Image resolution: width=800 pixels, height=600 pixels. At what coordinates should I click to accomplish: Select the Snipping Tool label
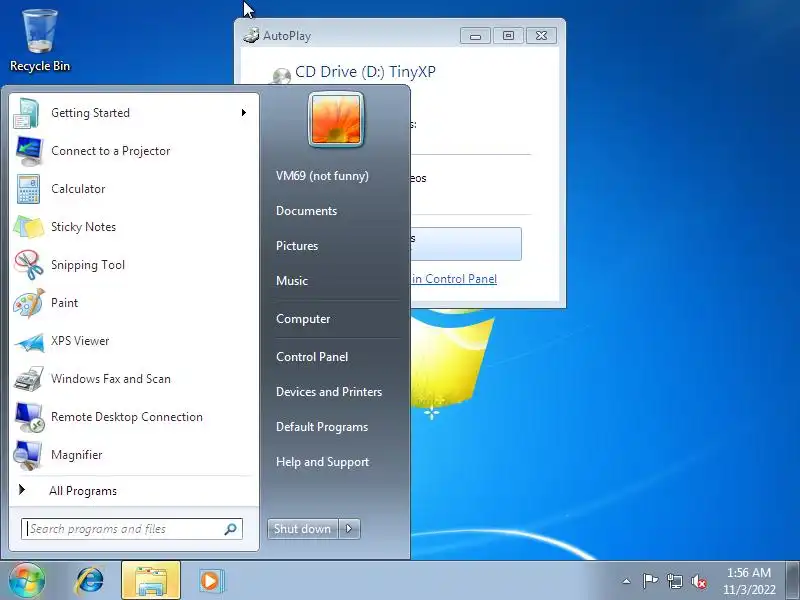pyautogui.click(x=88, y=265)
